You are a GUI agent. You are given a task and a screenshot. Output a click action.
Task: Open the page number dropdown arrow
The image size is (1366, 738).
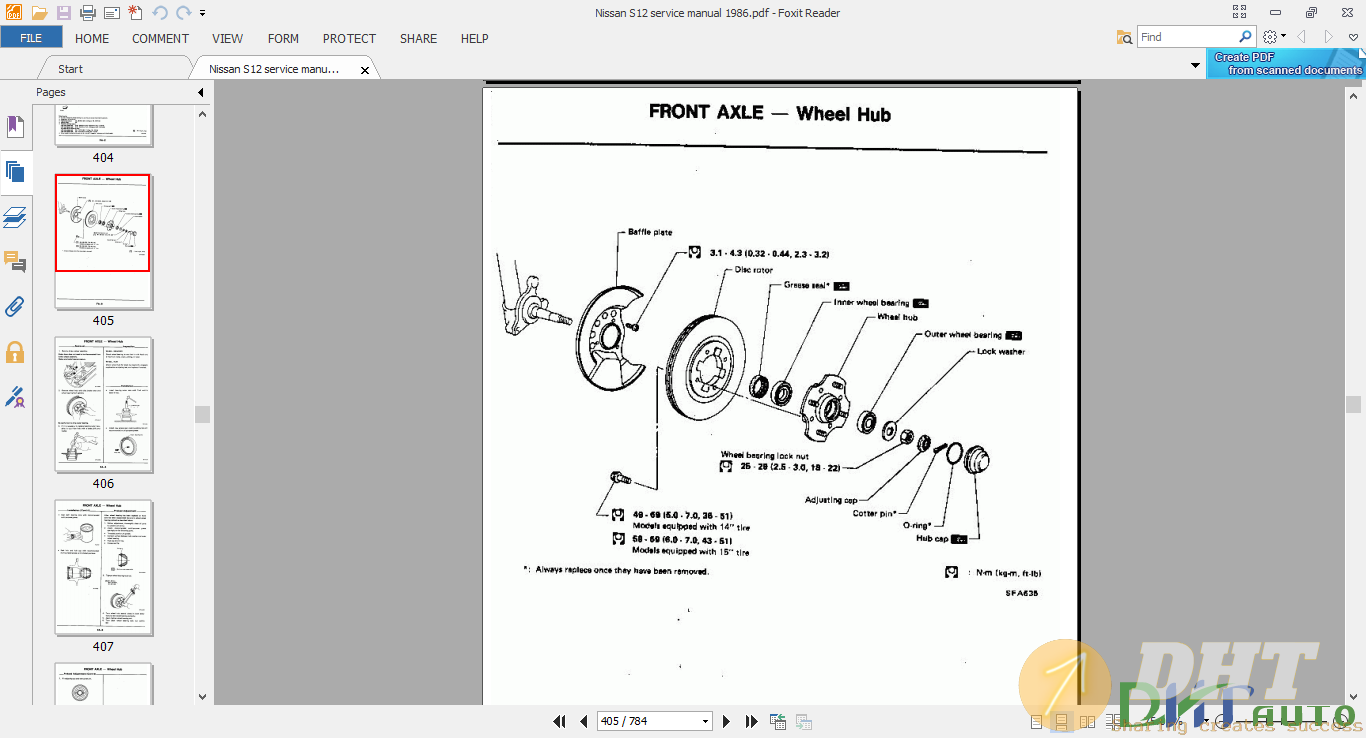pyautogui.click(x=706, y=721)
